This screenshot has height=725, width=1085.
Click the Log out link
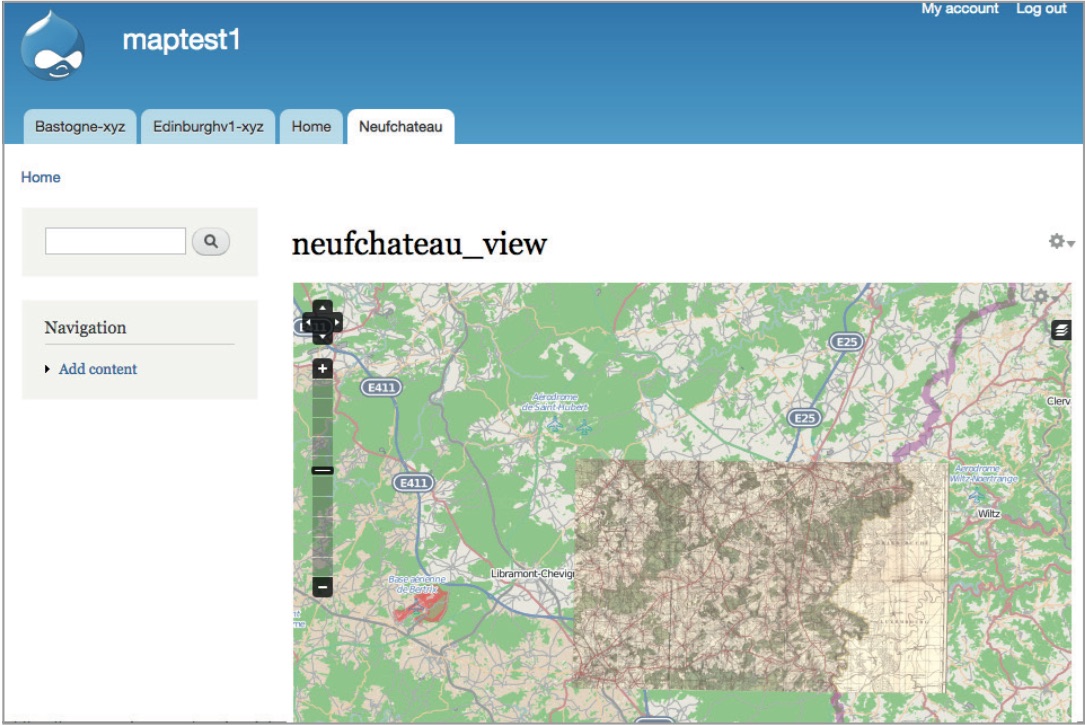point(1041,9)
